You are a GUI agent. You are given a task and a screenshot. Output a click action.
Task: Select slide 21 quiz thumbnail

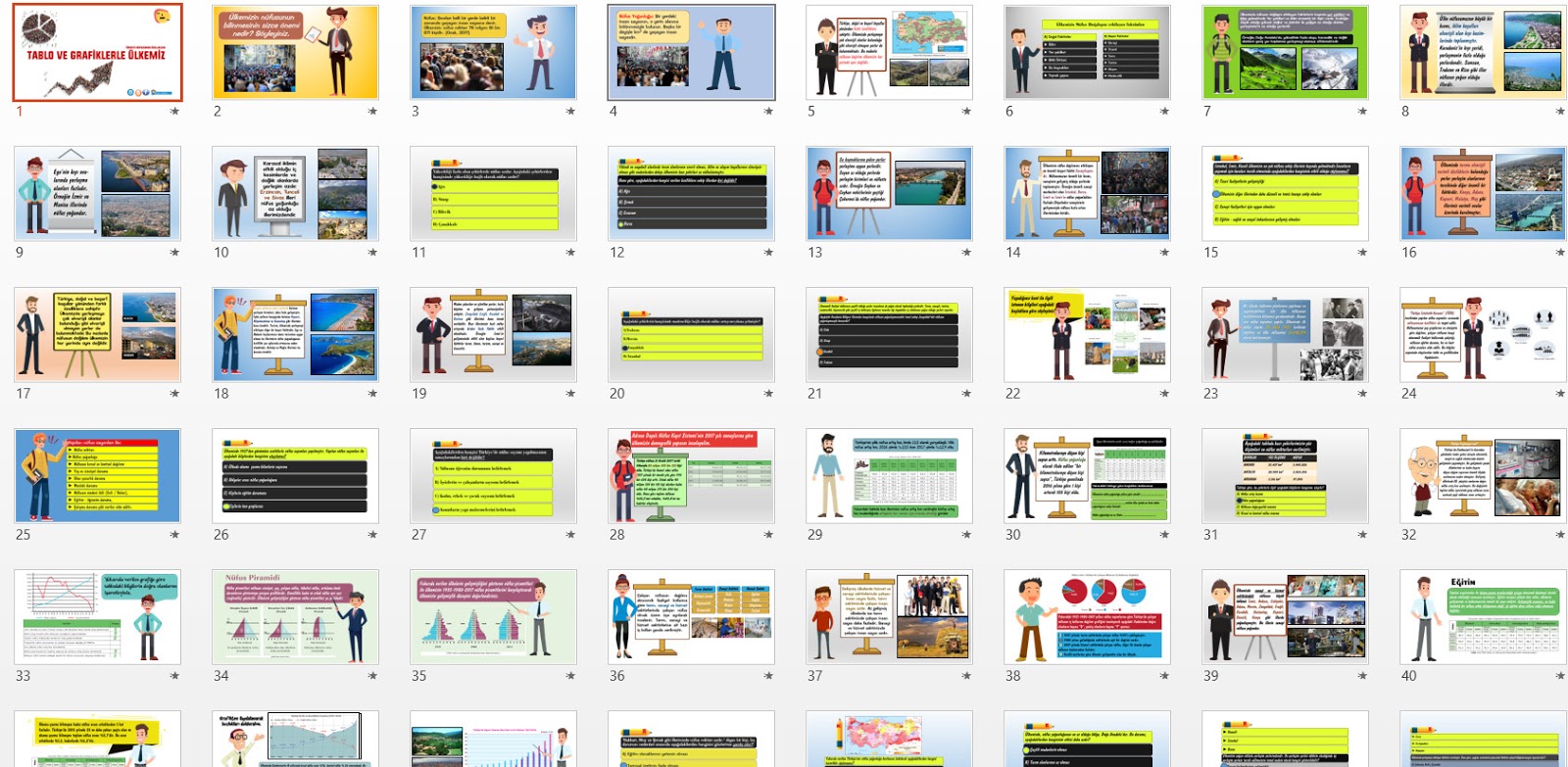click(x=890, y=335)
